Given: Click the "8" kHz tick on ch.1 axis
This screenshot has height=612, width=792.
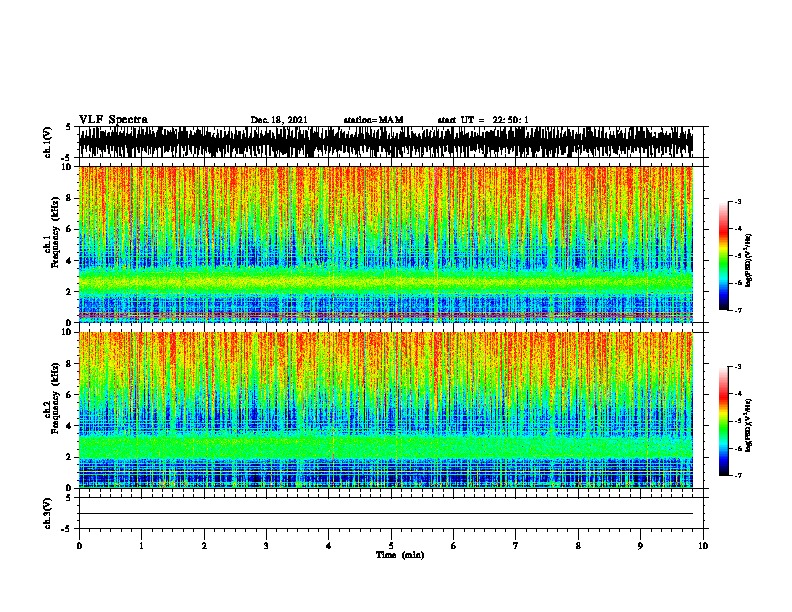Looking at the screenshot, I should pos(69,198).
